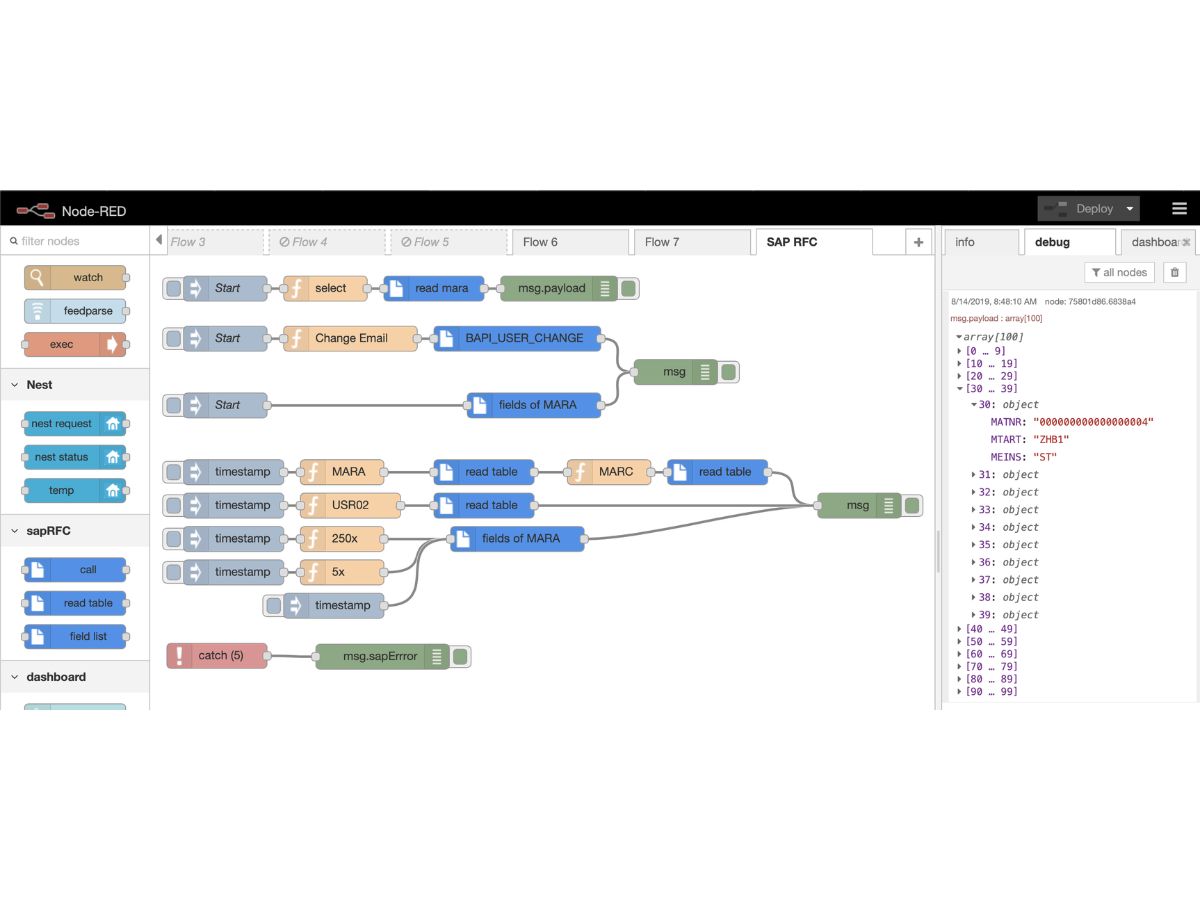Viewport: 1200px width, 900px height.
Task: Toggle msg debug node after read table nodes
Action: (911, 506)
